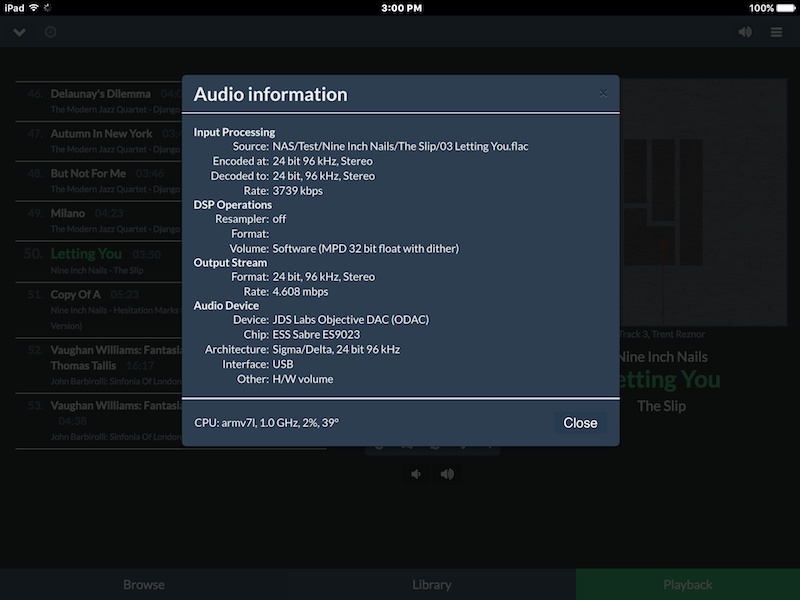Viewport: 800px width, 600px height.
Task: Dismiss the dialog using the X icon
Action: pyautogui.click(x=603, y=93)
